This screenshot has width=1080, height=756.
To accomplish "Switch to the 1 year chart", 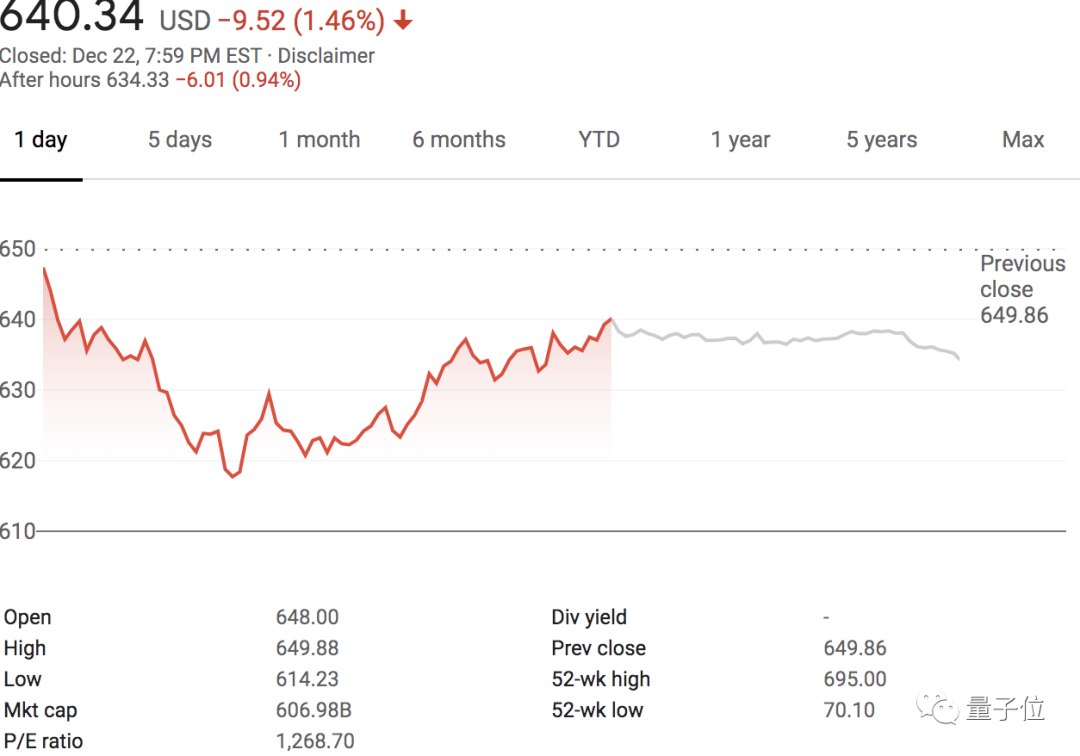I will click(x=740, y=140).
